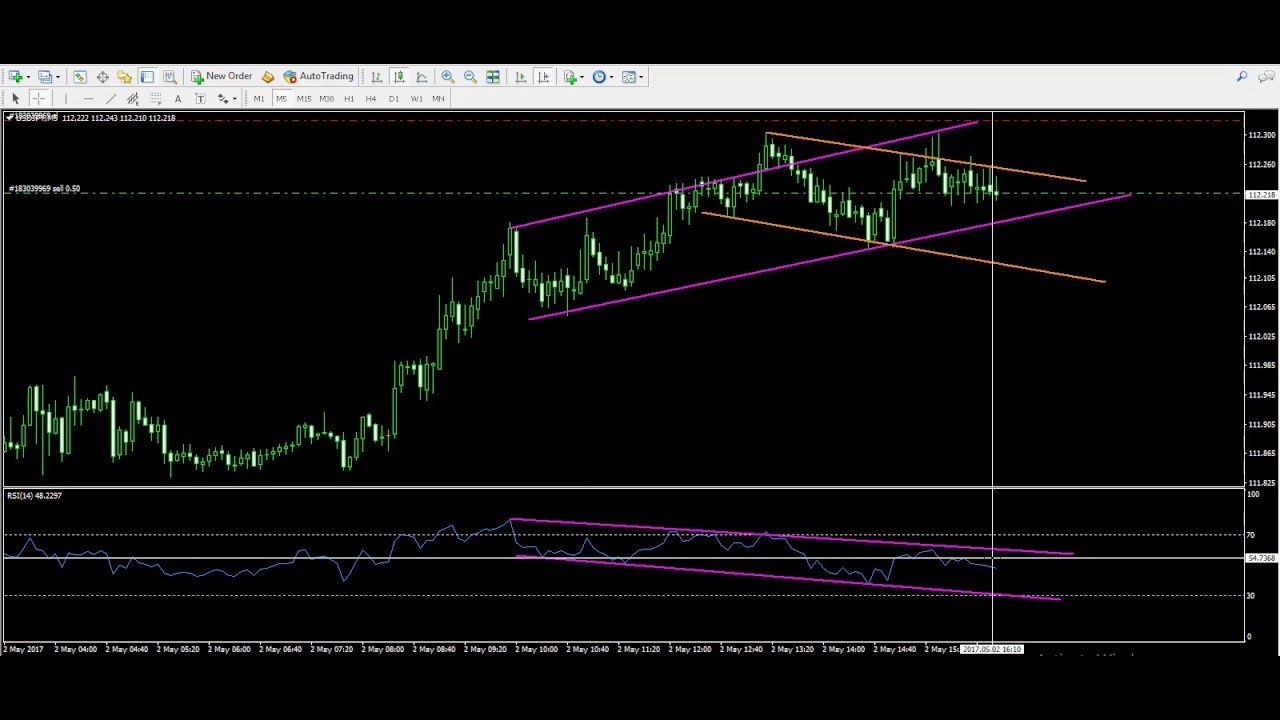Toggle the AutoTrading button
The image size is (1280, 720).
coord(318,77)
